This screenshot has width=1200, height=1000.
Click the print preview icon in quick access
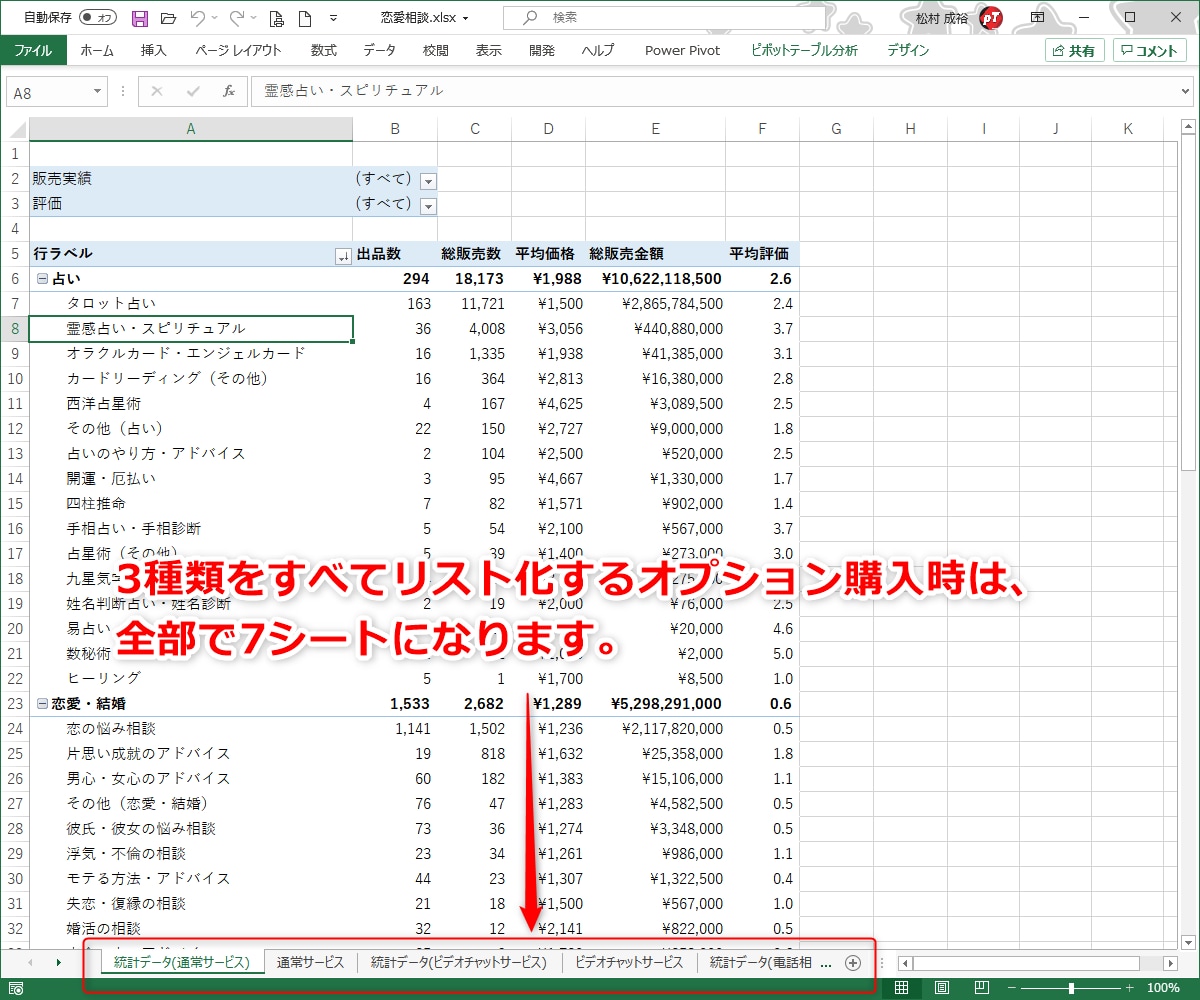(x=277, y=18)
